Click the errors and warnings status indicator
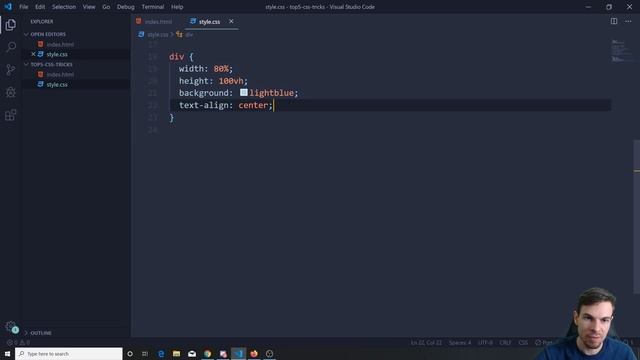Viewport: 640px width, 360px height. (x=18, y=342)
